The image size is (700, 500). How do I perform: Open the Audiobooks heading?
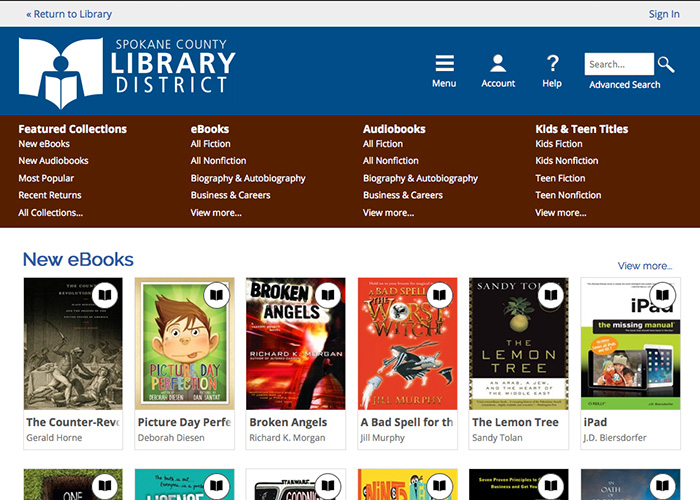[x=394, y=129]
